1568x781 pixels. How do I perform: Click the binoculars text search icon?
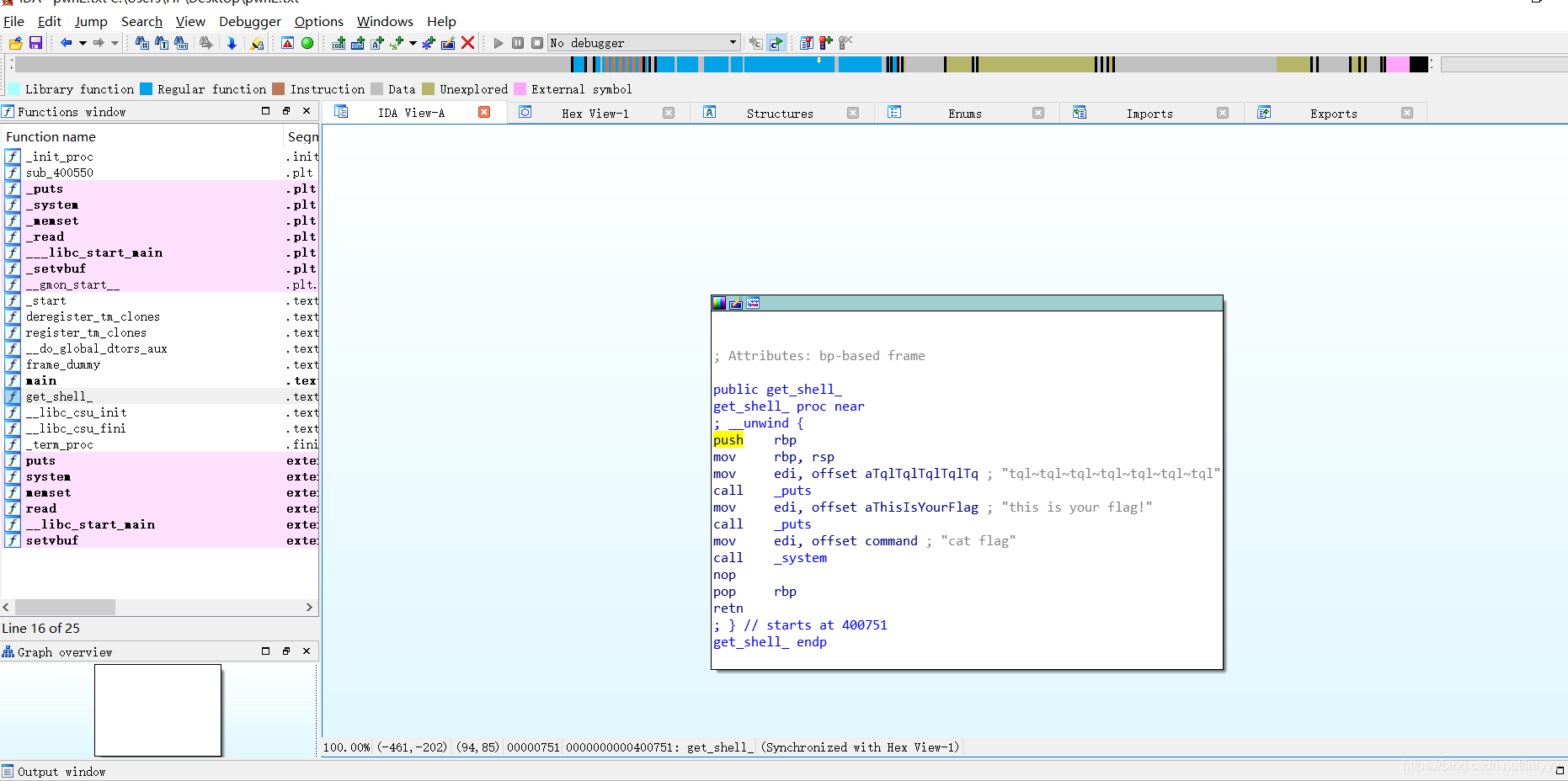(x=162, y=43)
